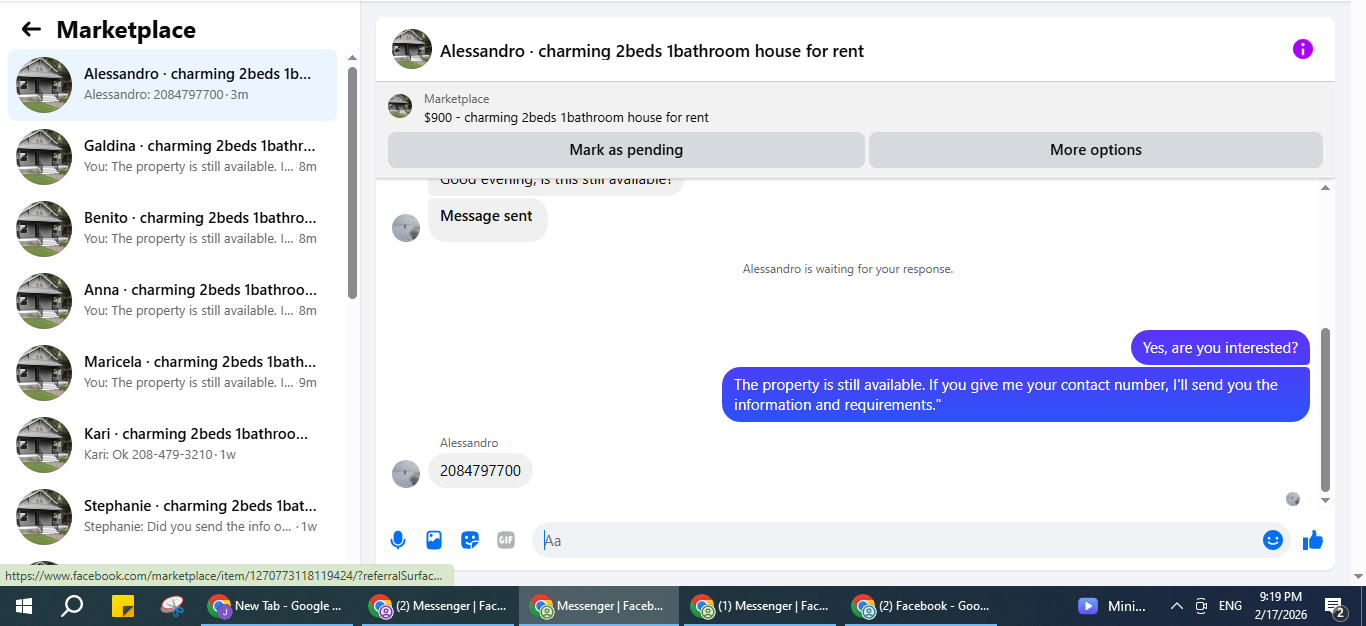Show hidden system tray icons chevron

1176,606
